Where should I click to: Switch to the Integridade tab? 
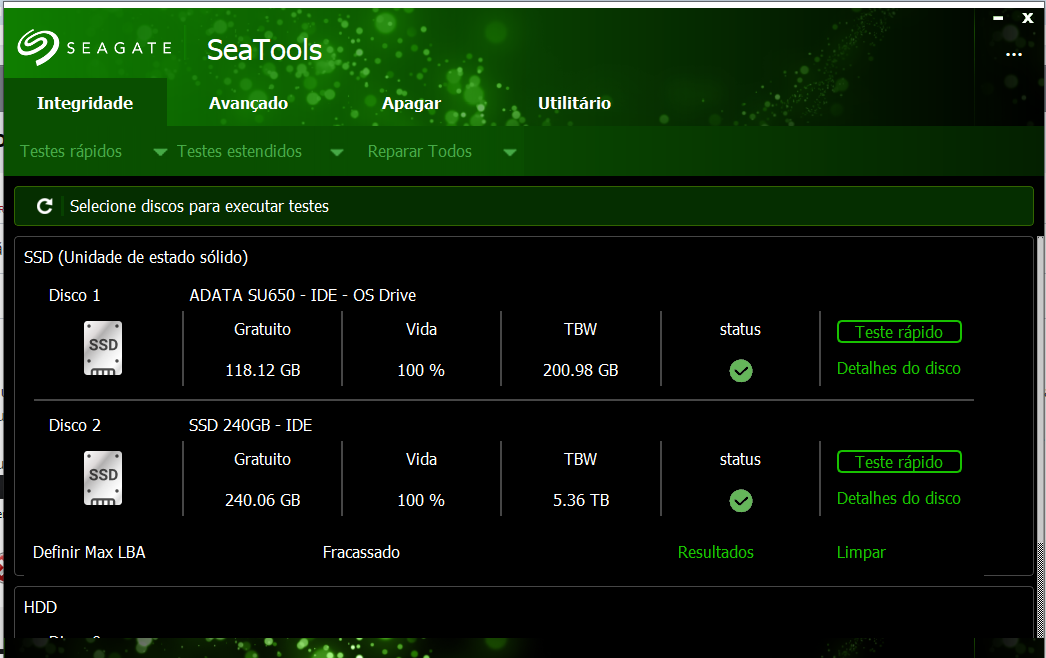point(85,103)
